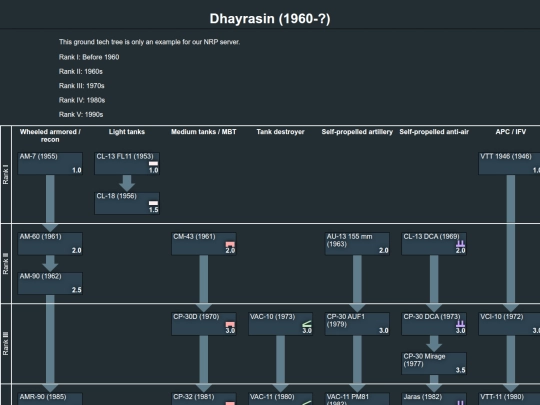Select the CL-13 FL11 (1953) card
The image size is (540, 405).
(x=127, y=164)
